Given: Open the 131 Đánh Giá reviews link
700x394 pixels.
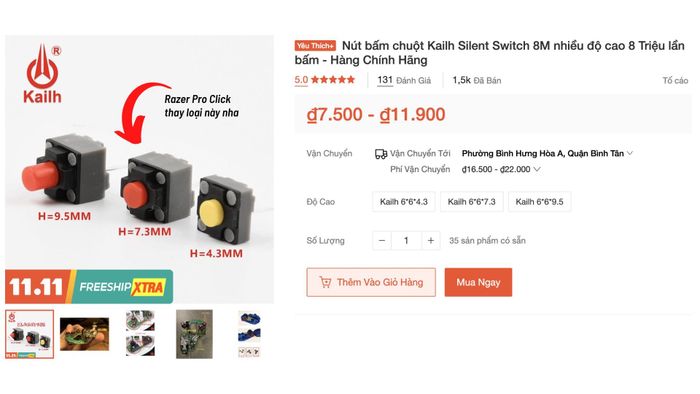Looking at the screenshot, I should [x=404, y=80].
